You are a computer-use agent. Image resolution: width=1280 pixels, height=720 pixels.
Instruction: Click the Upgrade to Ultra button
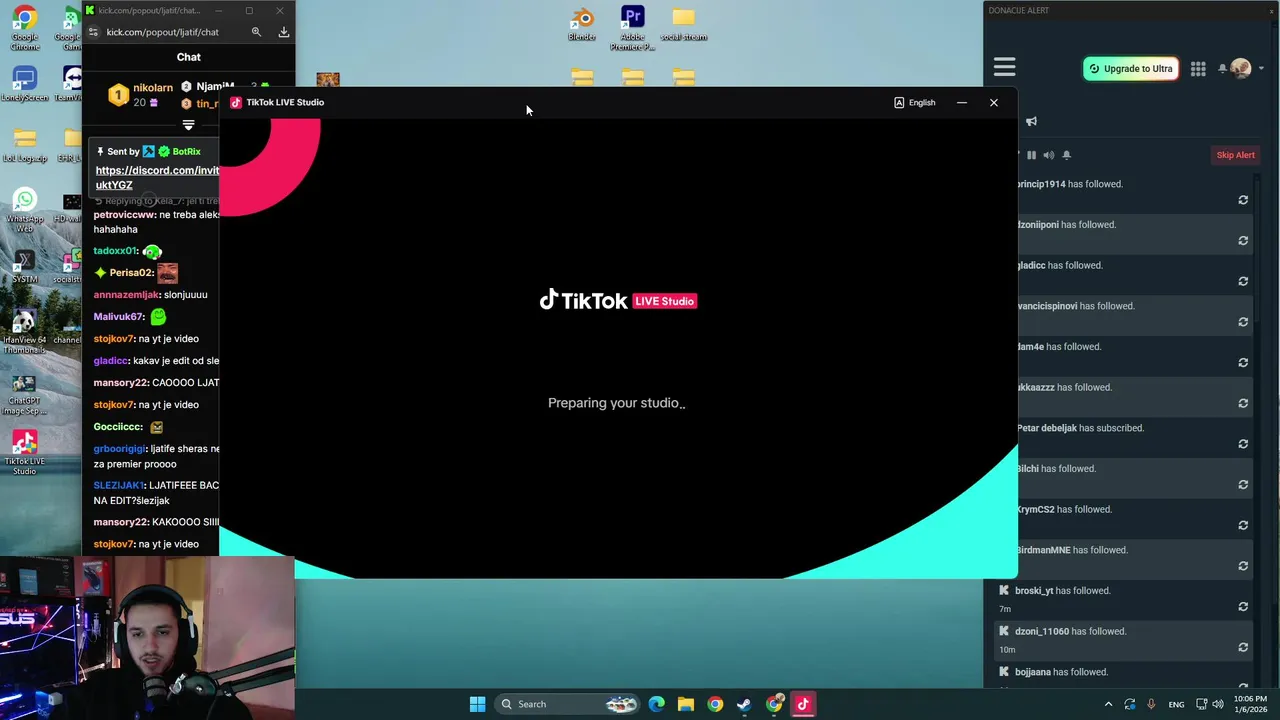coord(1130,68)
